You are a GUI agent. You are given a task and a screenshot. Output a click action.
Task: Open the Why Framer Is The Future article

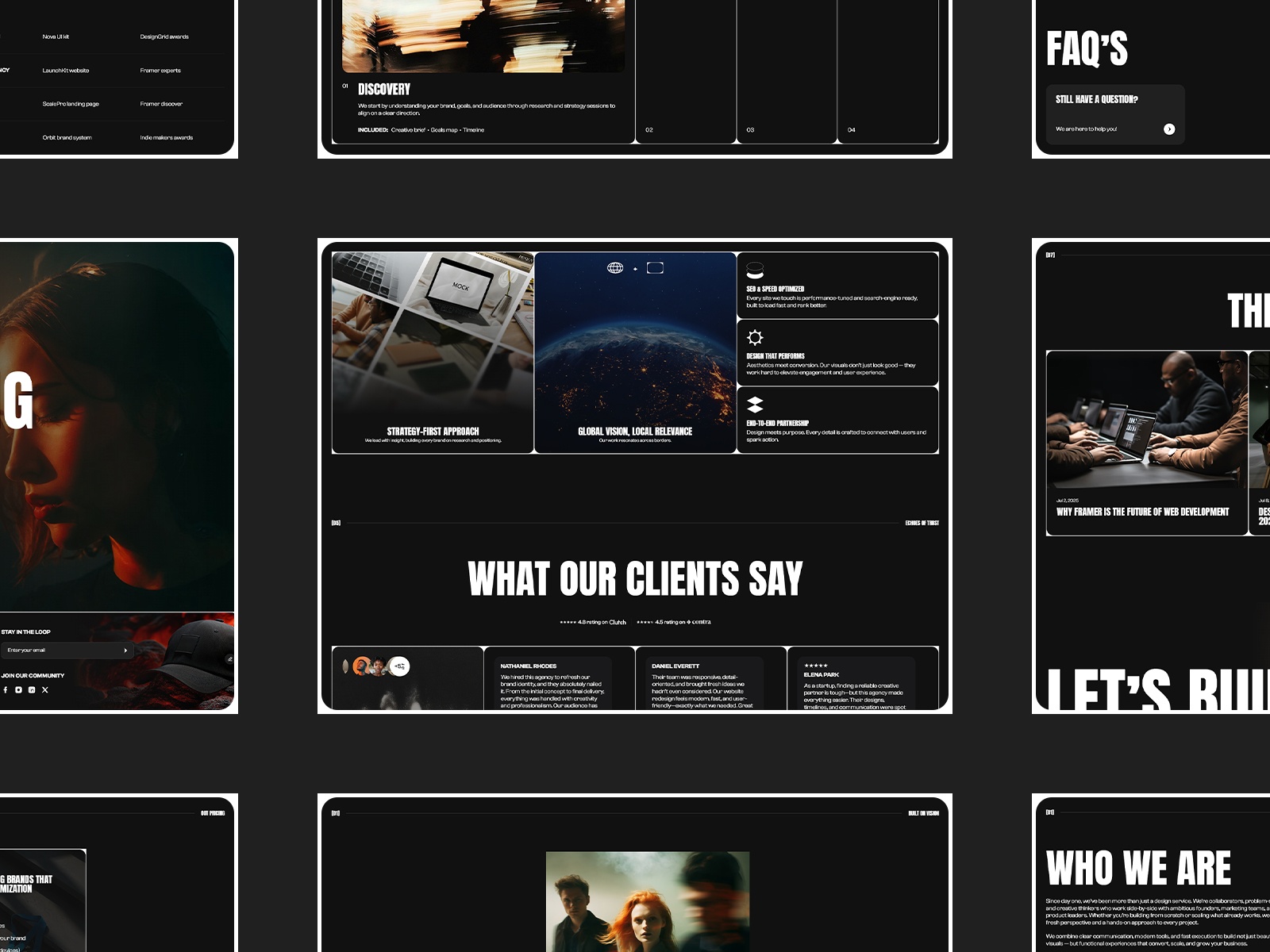pos(1143,512)
